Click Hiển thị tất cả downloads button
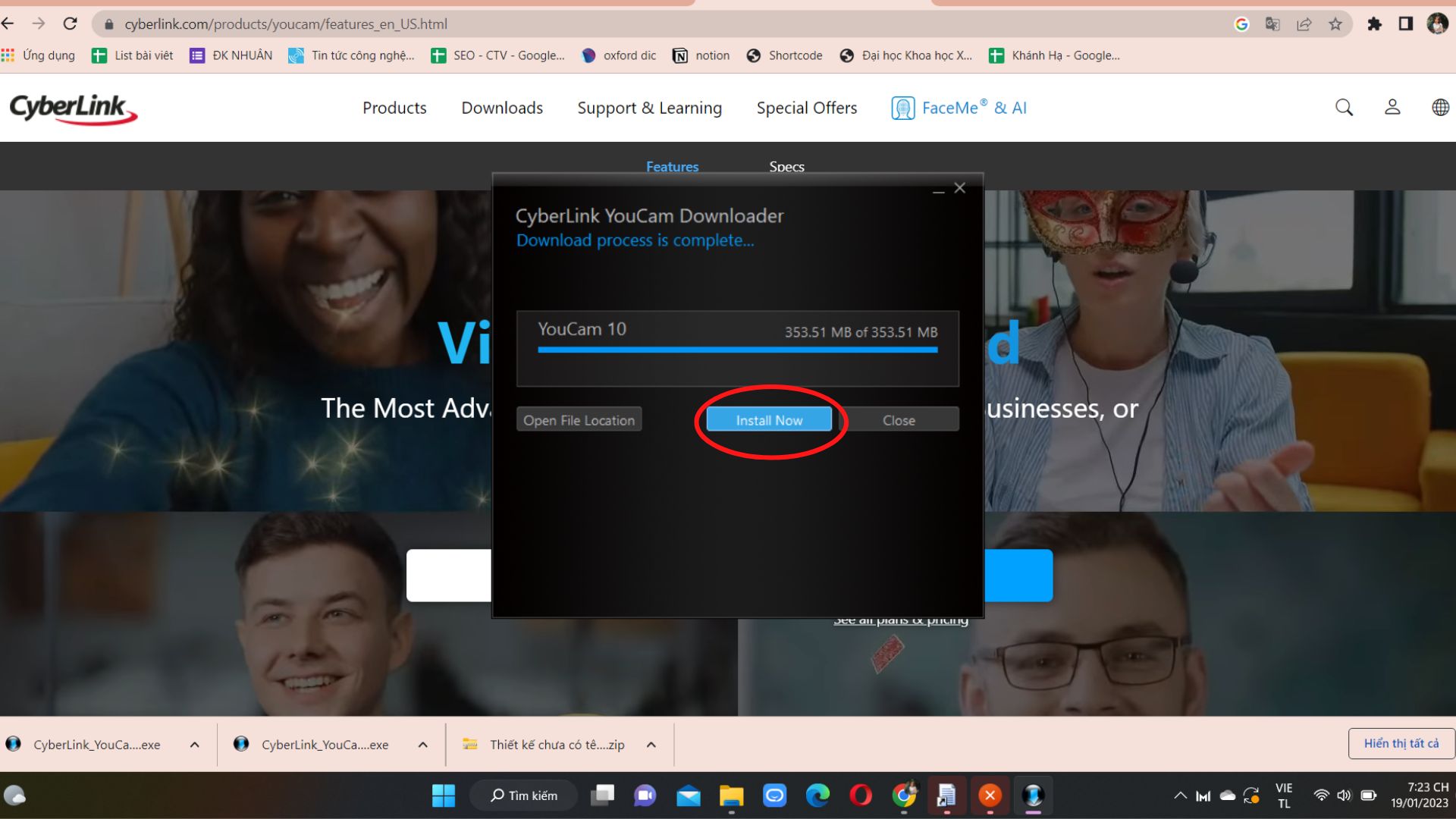The image size is (1456, 819). click(1401, 743)
